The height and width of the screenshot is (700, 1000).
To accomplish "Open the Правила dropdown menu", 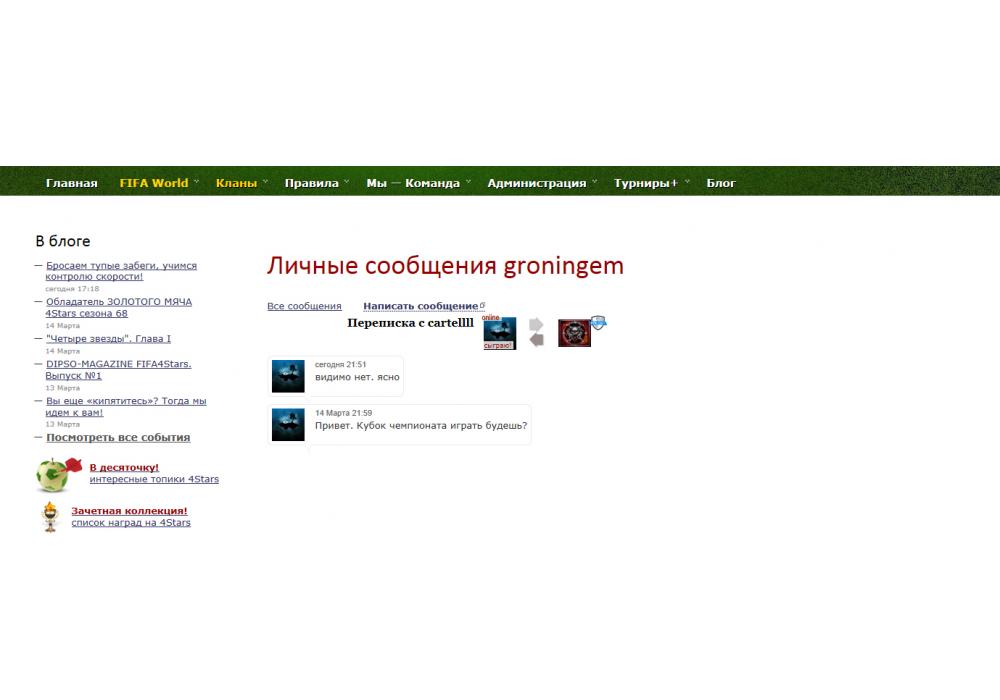I will tap(312, 183).
